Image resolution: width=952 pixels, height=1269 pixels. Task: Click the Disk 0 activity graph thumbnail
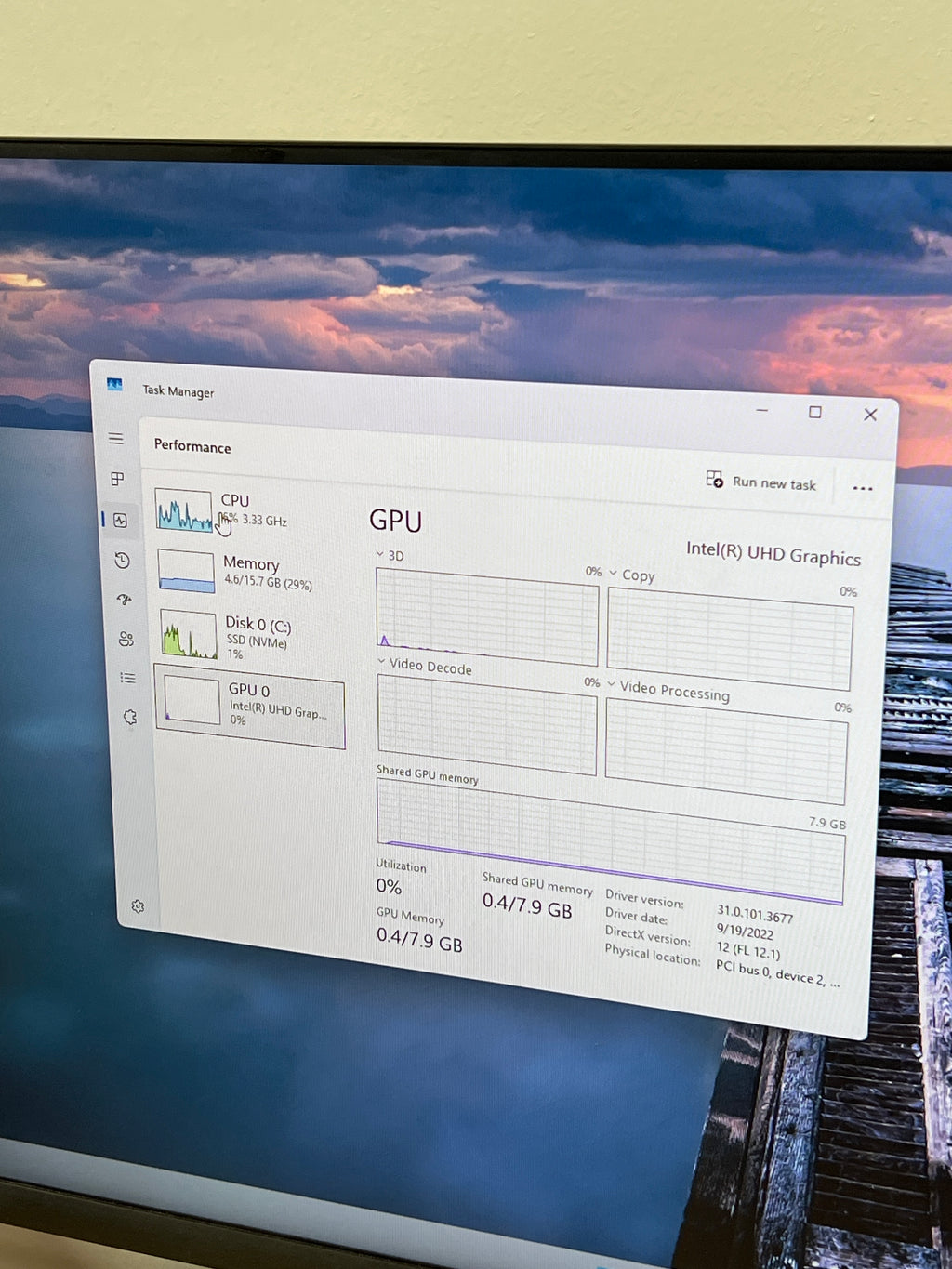189,634
